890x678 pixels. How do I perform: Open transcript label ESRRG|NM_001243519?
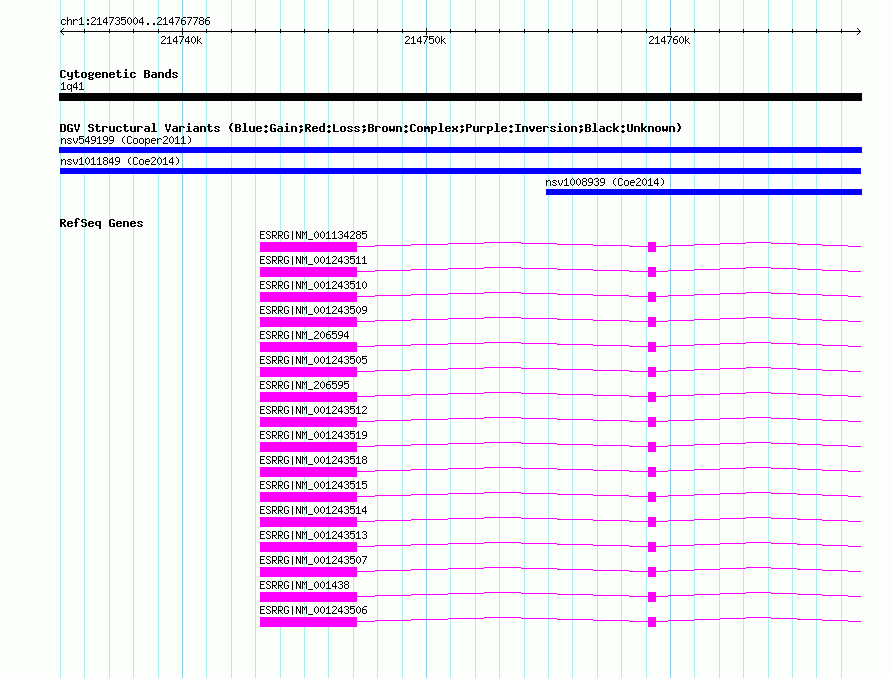[x=313, y=435]
